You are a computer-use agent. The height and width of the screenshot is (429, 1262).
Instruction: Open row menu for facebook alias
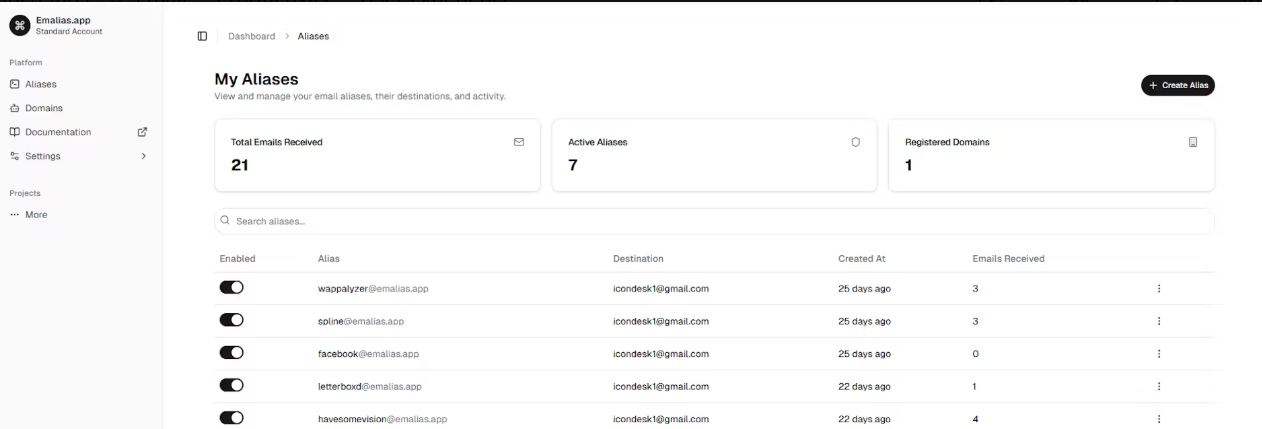pos(1159,354)
